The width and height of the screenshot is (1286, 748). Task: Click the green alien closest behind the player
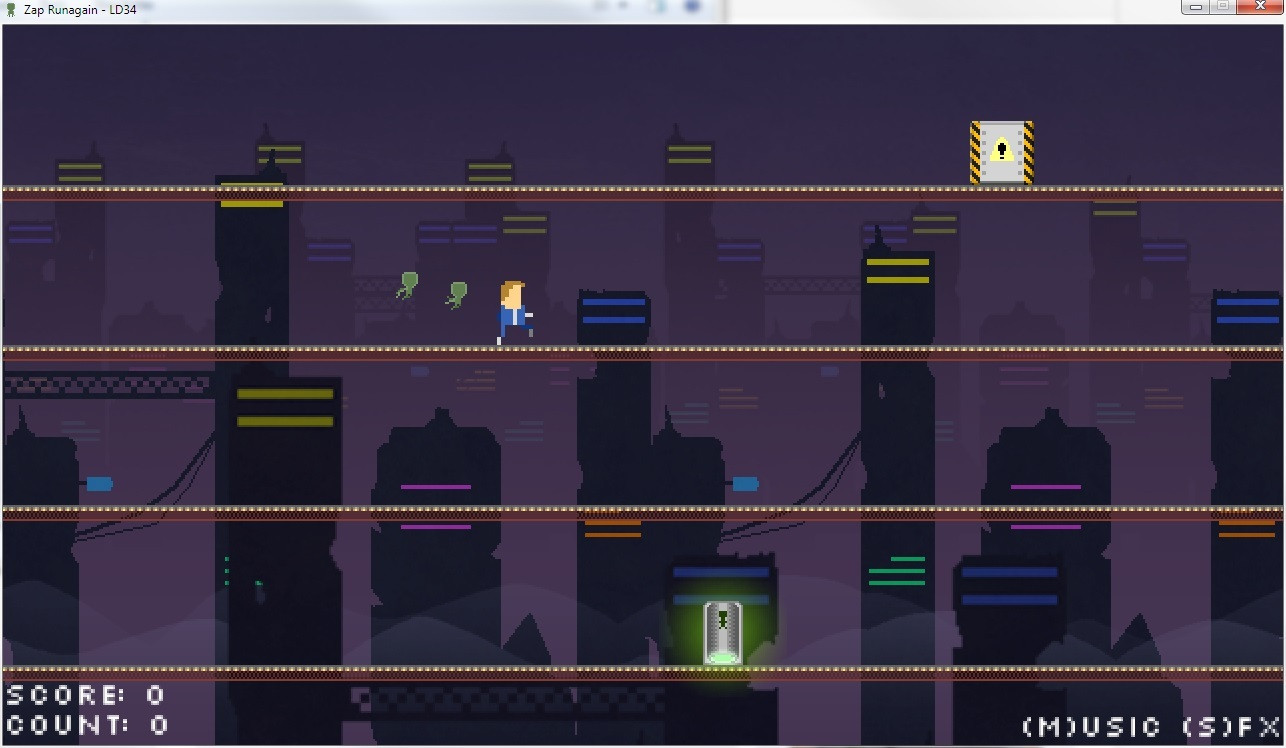457,295
